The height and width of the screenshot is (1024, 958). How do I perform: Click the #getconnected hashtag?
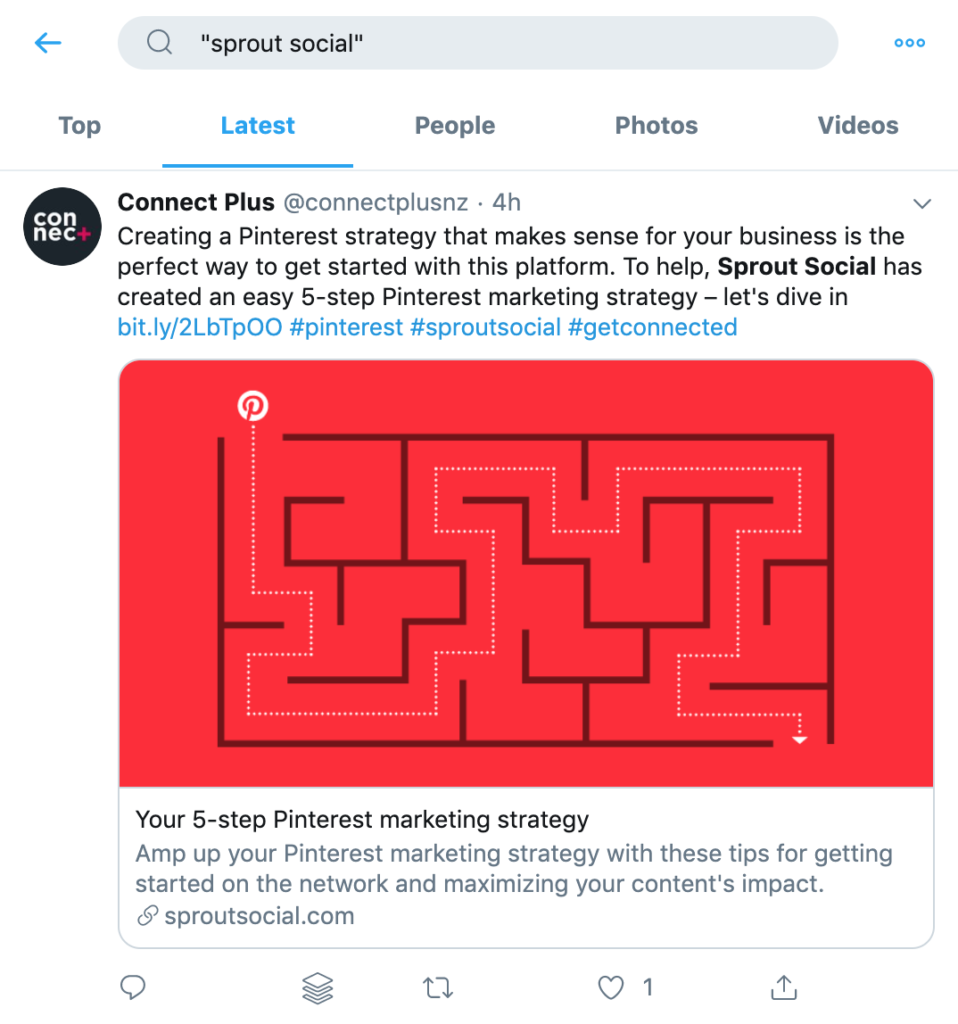click(652, 327)
